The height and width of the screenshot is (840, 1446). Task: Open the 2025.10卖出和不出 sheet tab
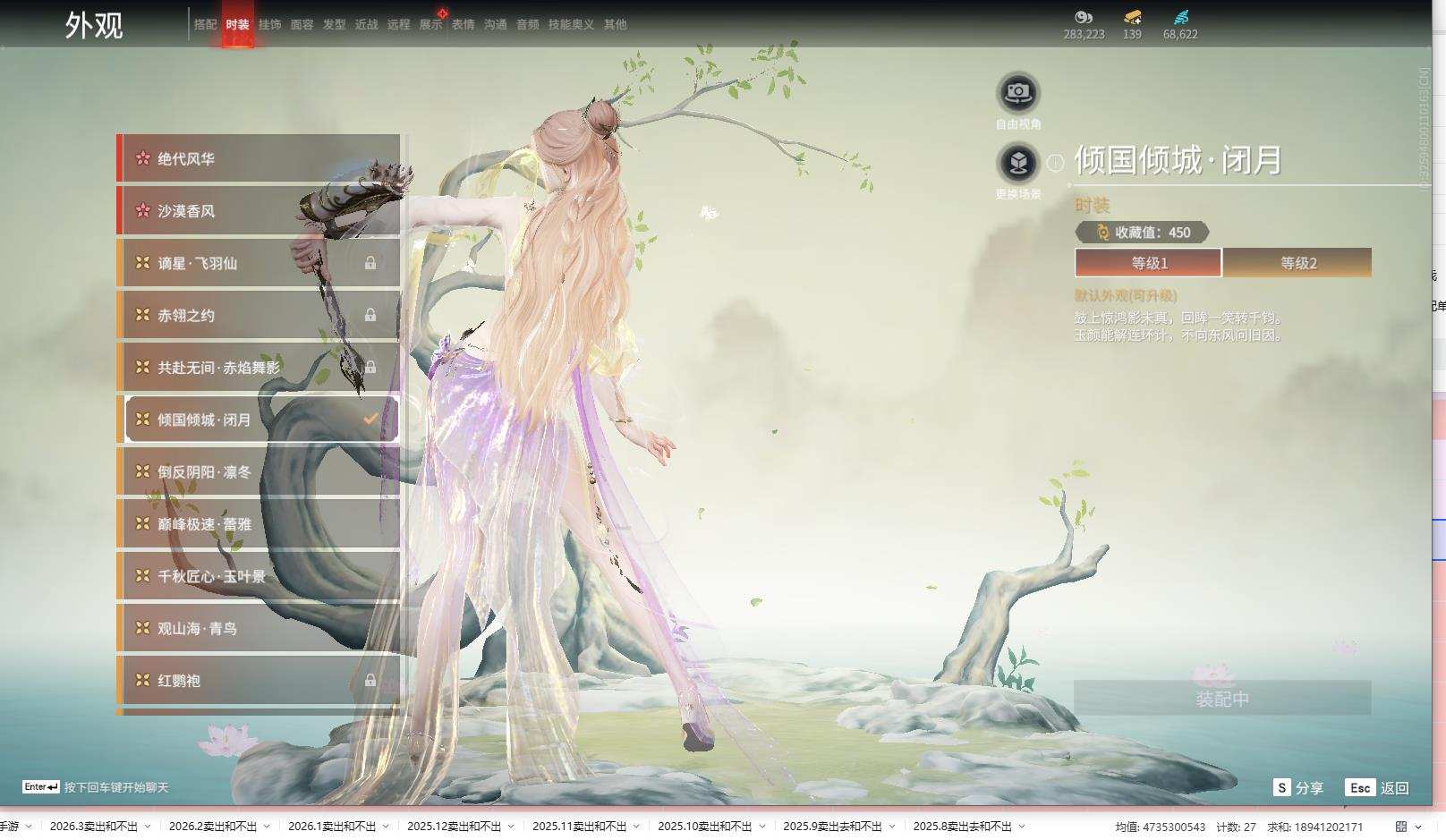[x=705, y=827]
